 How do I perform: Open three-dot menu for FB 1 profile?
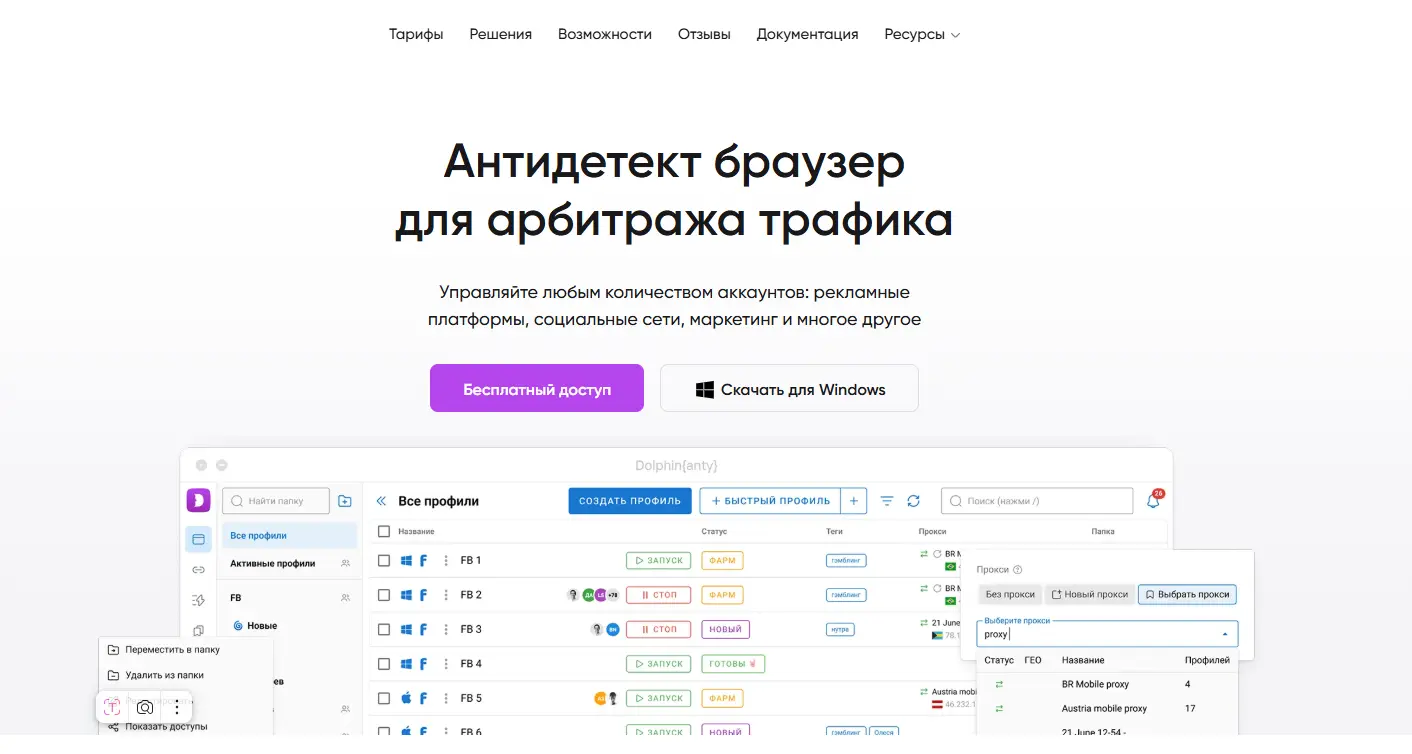[446, 561]
